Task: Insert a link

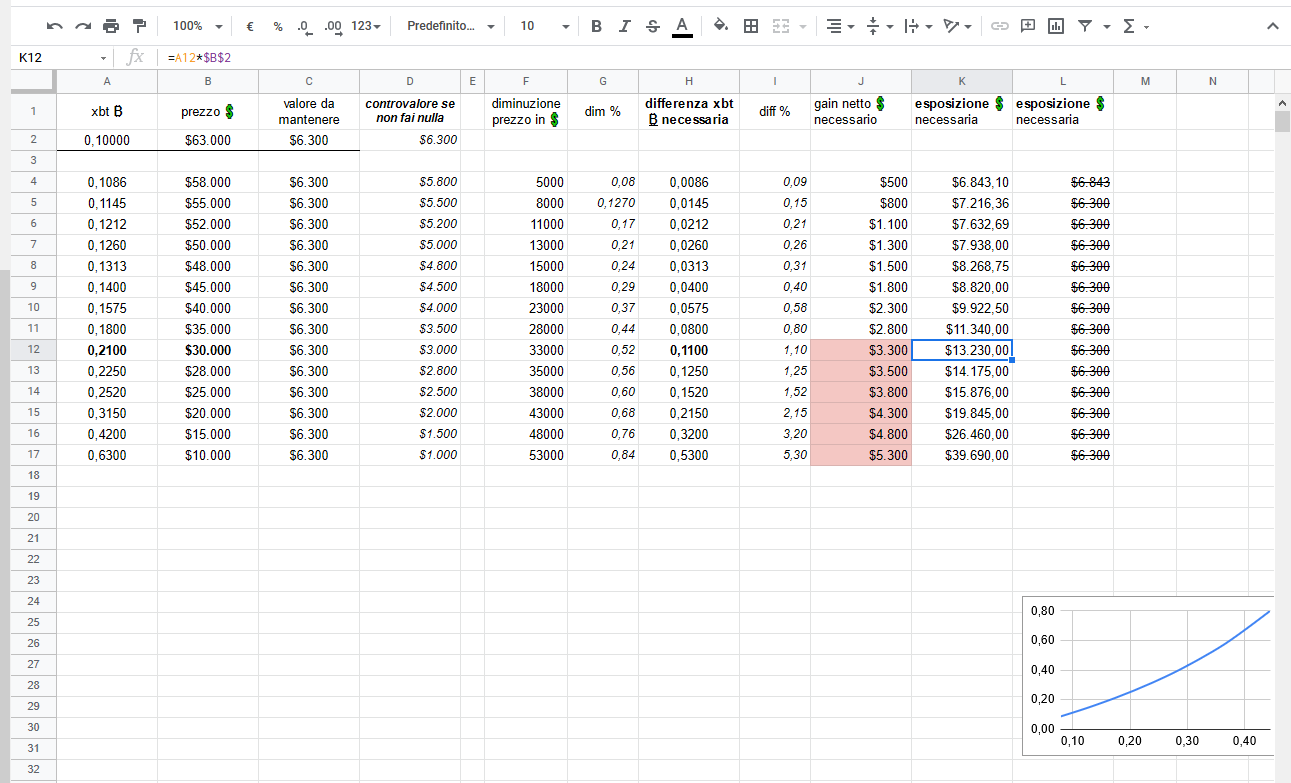Action: [x=999, y=26]
